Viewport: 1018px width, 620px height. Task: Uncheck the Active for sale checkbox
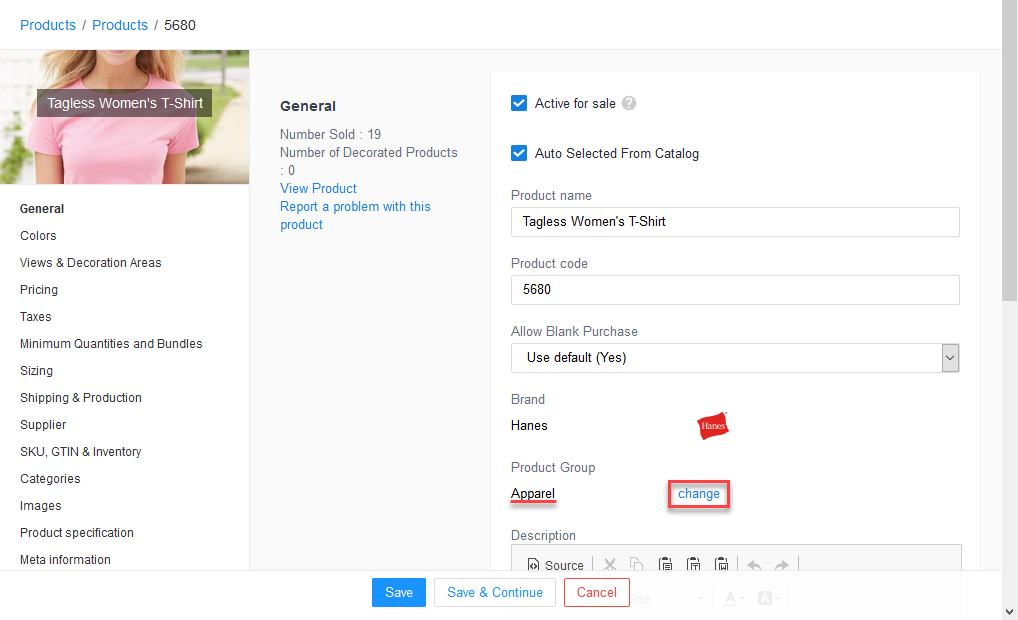(519, 102)
